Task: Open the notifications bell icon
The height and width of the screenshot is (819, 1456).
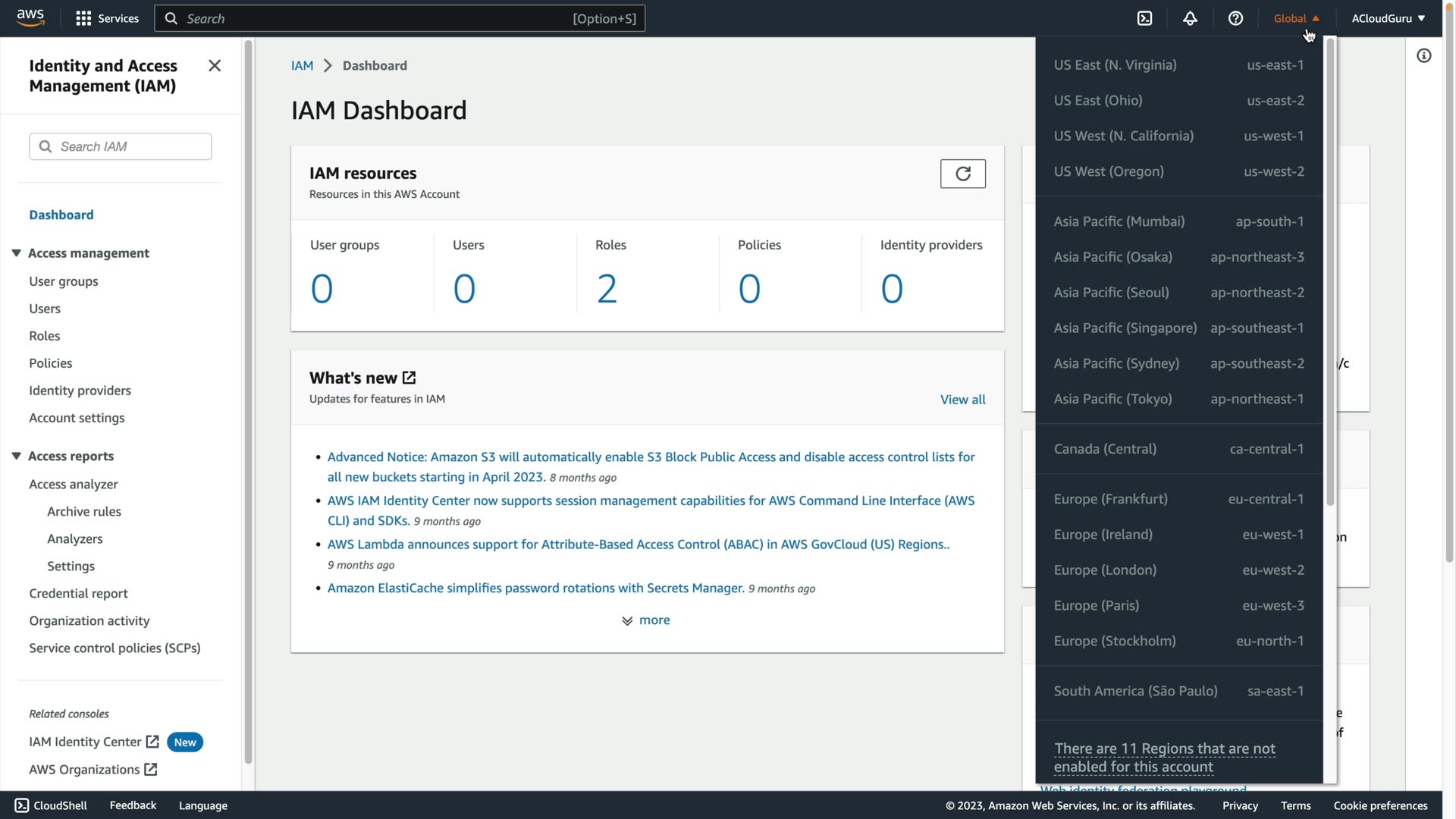Action: coord(1190,18)
